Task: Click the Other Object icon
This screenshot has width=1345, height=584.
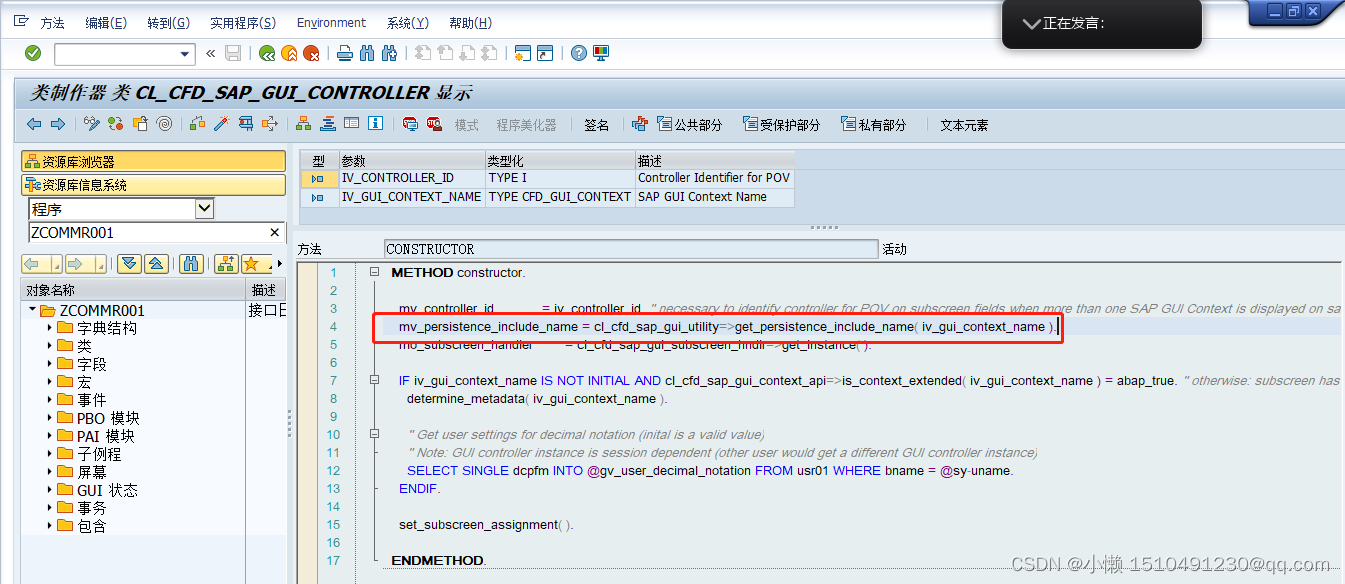Action: [x=140, y=124]
